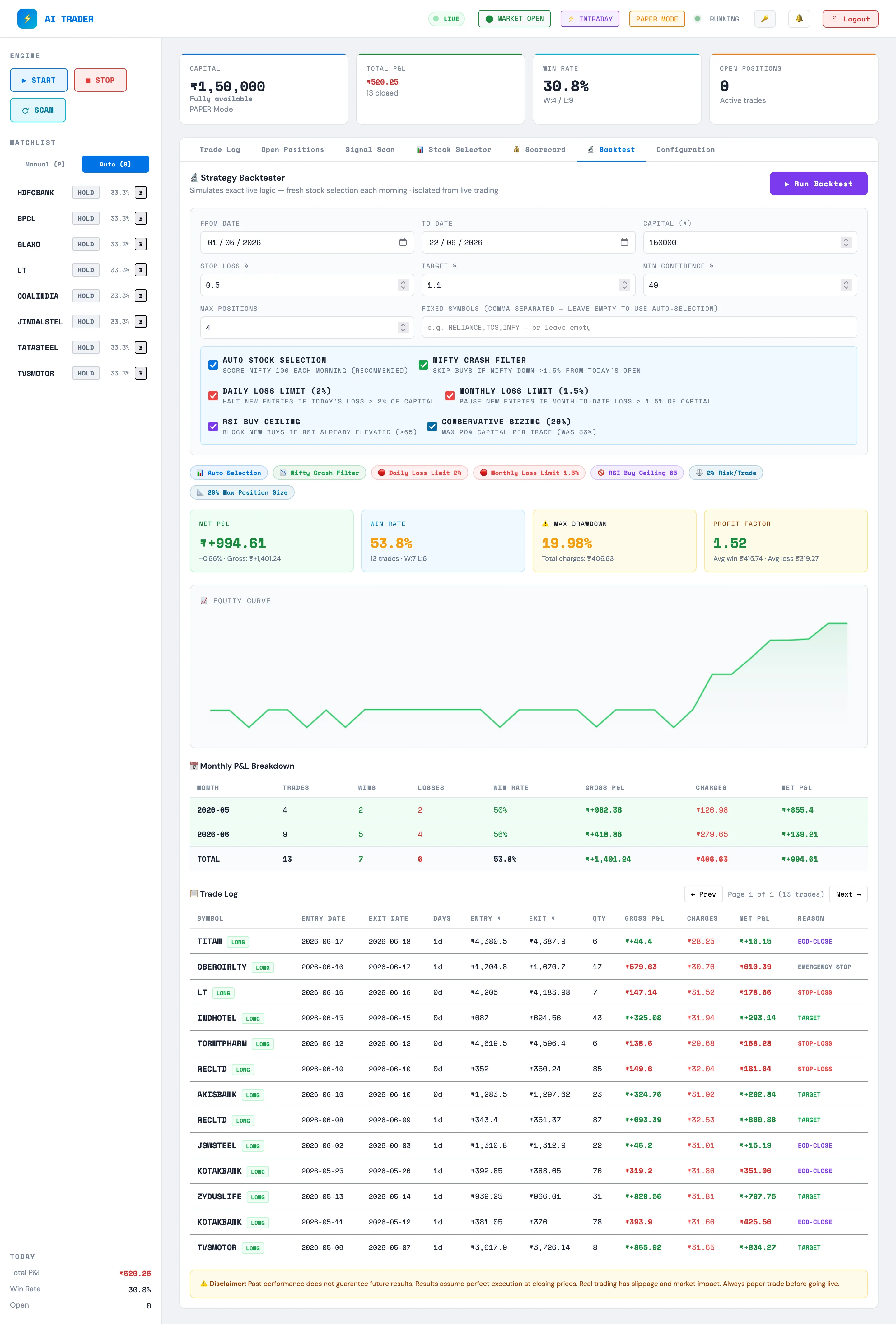Open the key credentials icon in header
896x1324 pixels.
point(765,19)
